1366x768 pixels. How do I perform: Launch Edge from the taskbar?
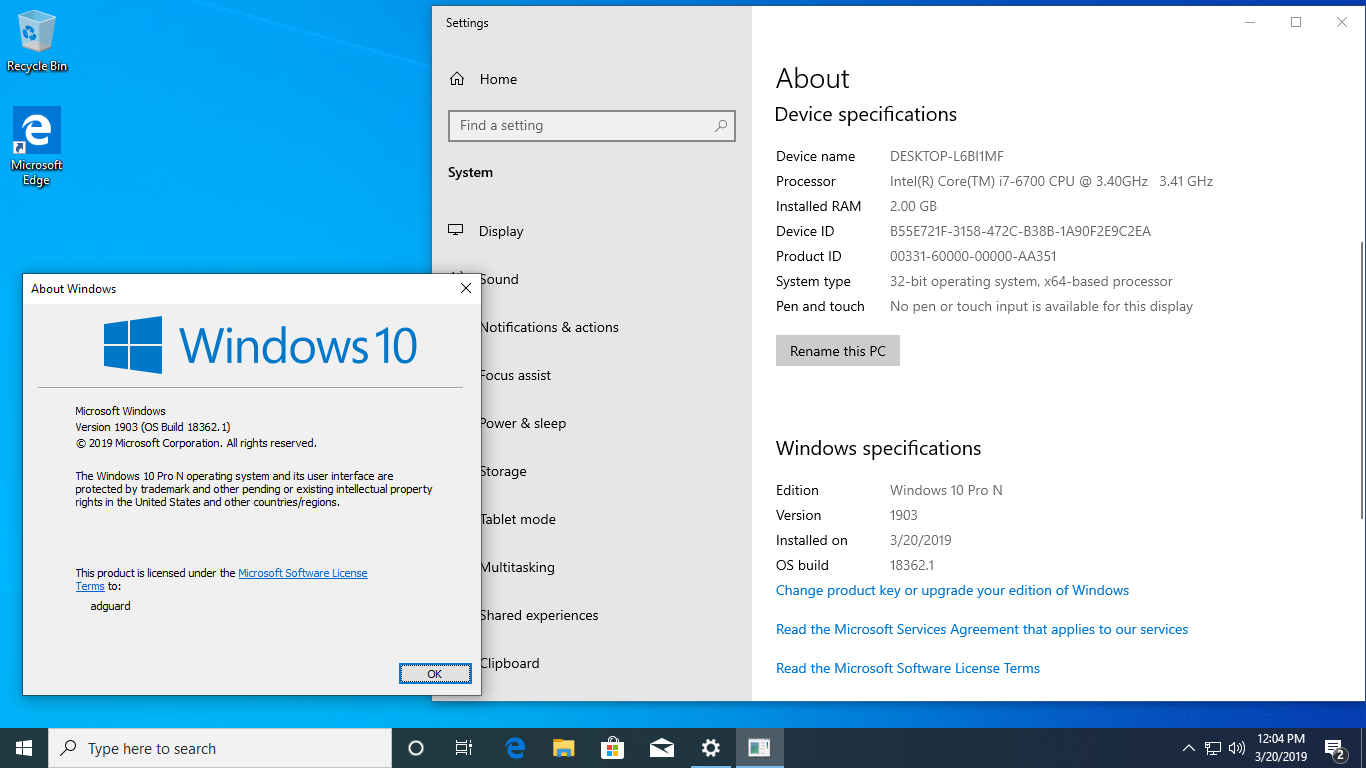[x=516, y=748]
